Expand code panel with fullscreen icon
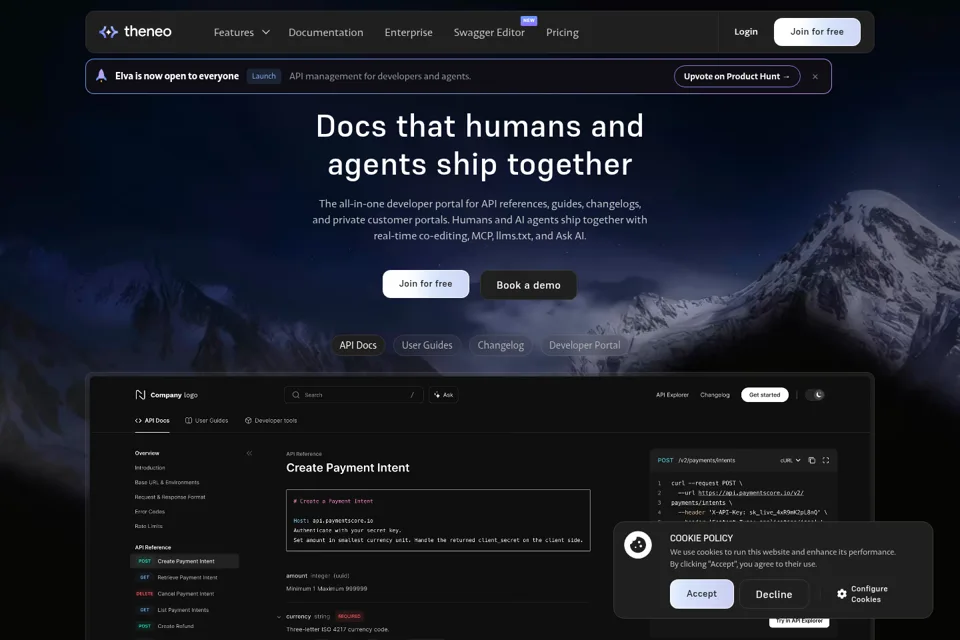Viewport: 960px width, 640px height. click(826, 461)
